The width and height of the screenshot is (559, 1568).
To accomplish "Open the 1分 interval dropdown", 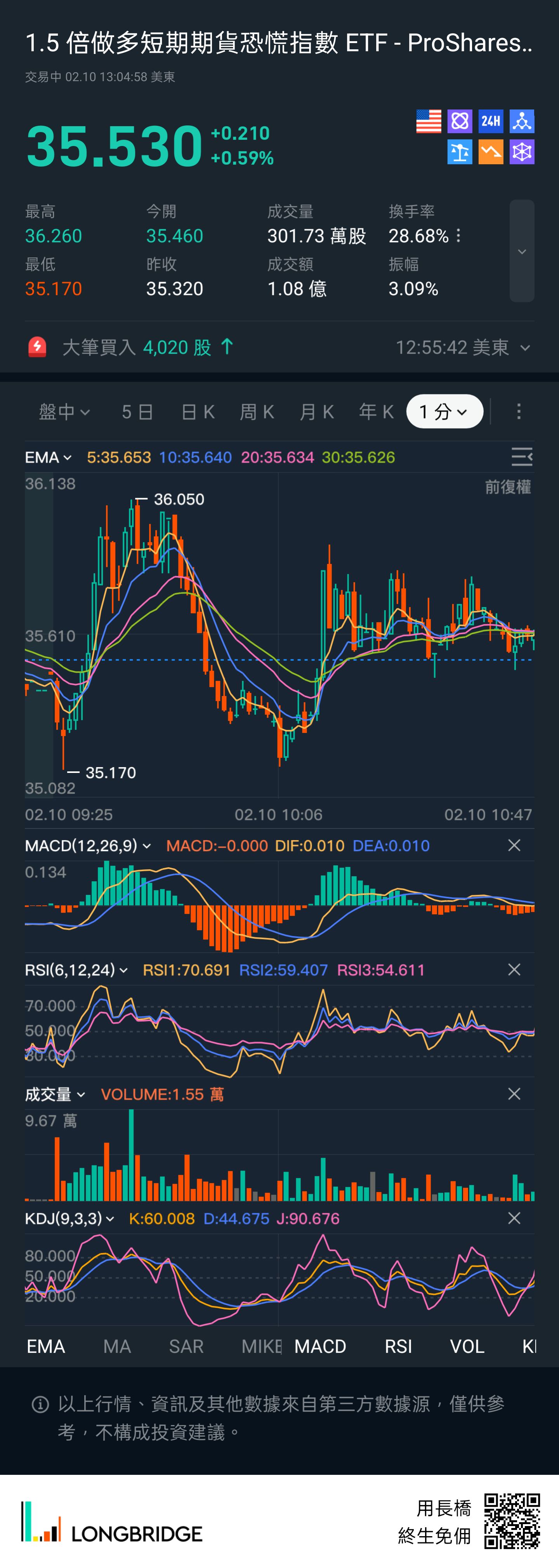I will 444,412.
